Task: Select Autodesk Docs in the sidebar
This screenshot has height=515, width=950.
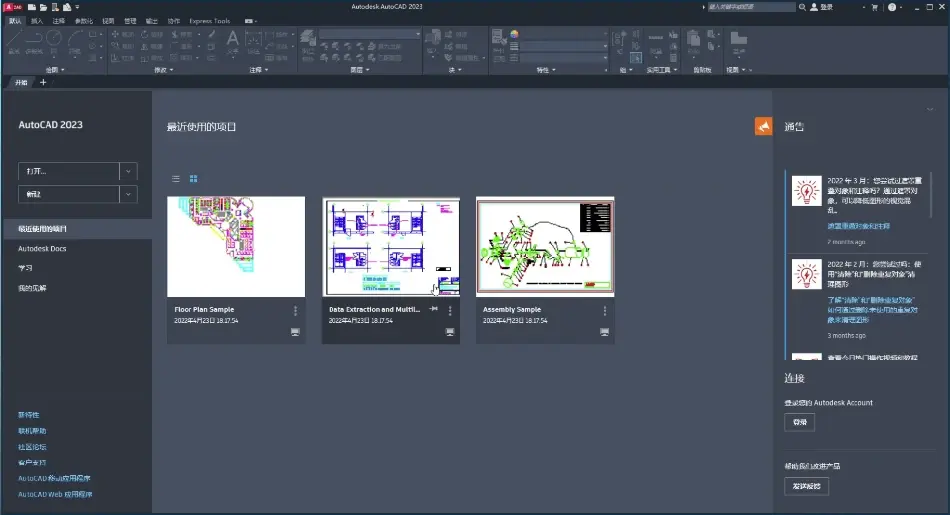Action: 42,248
